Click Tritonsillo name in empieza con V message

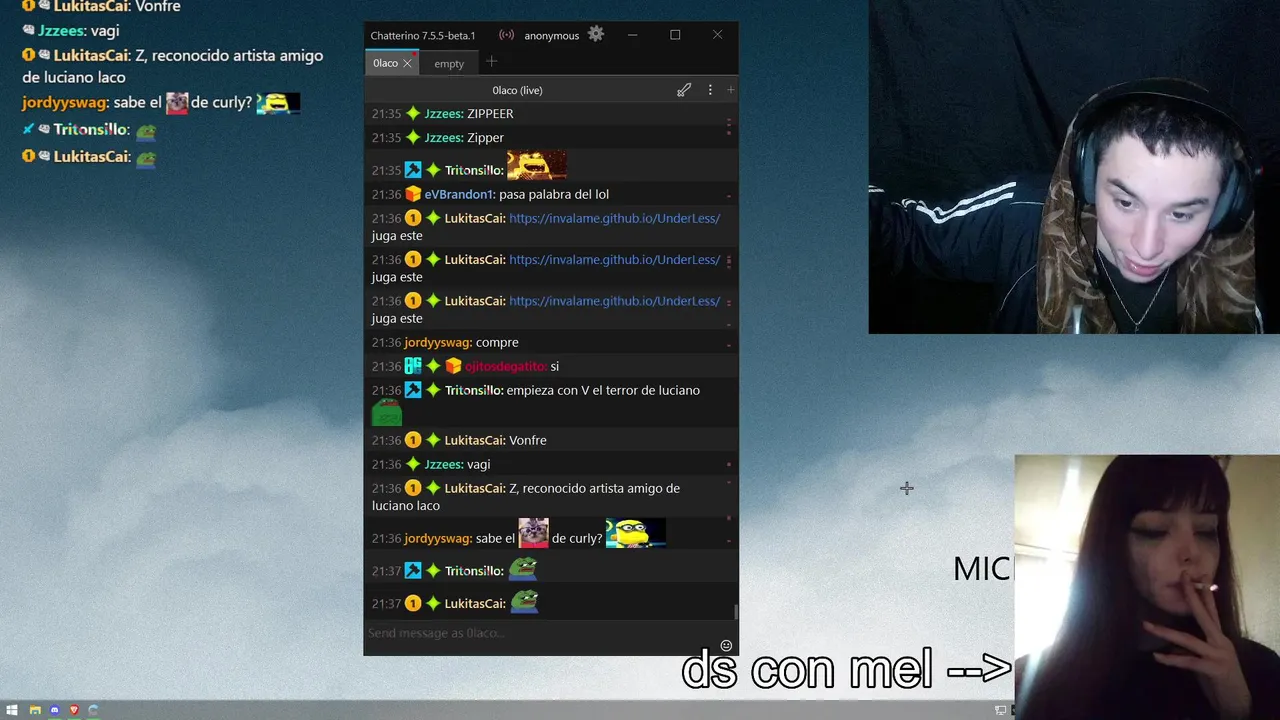pyautogui.click(x=474, y=390)
